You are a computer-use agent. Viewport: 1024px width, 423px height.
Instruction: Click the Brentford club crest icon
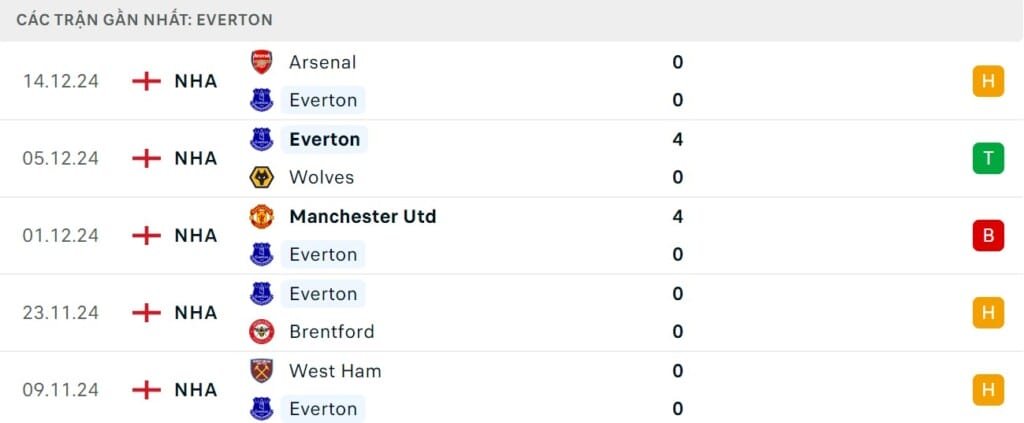261,331
